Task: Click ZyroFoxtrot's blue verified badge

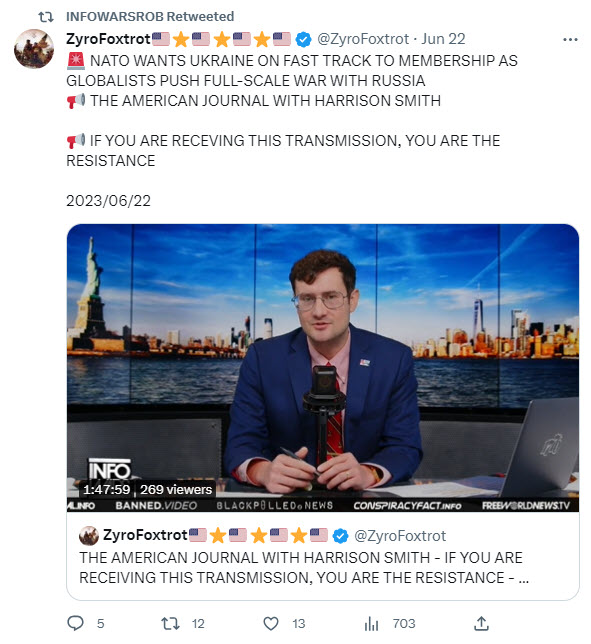Action: [x=304, y=39]
